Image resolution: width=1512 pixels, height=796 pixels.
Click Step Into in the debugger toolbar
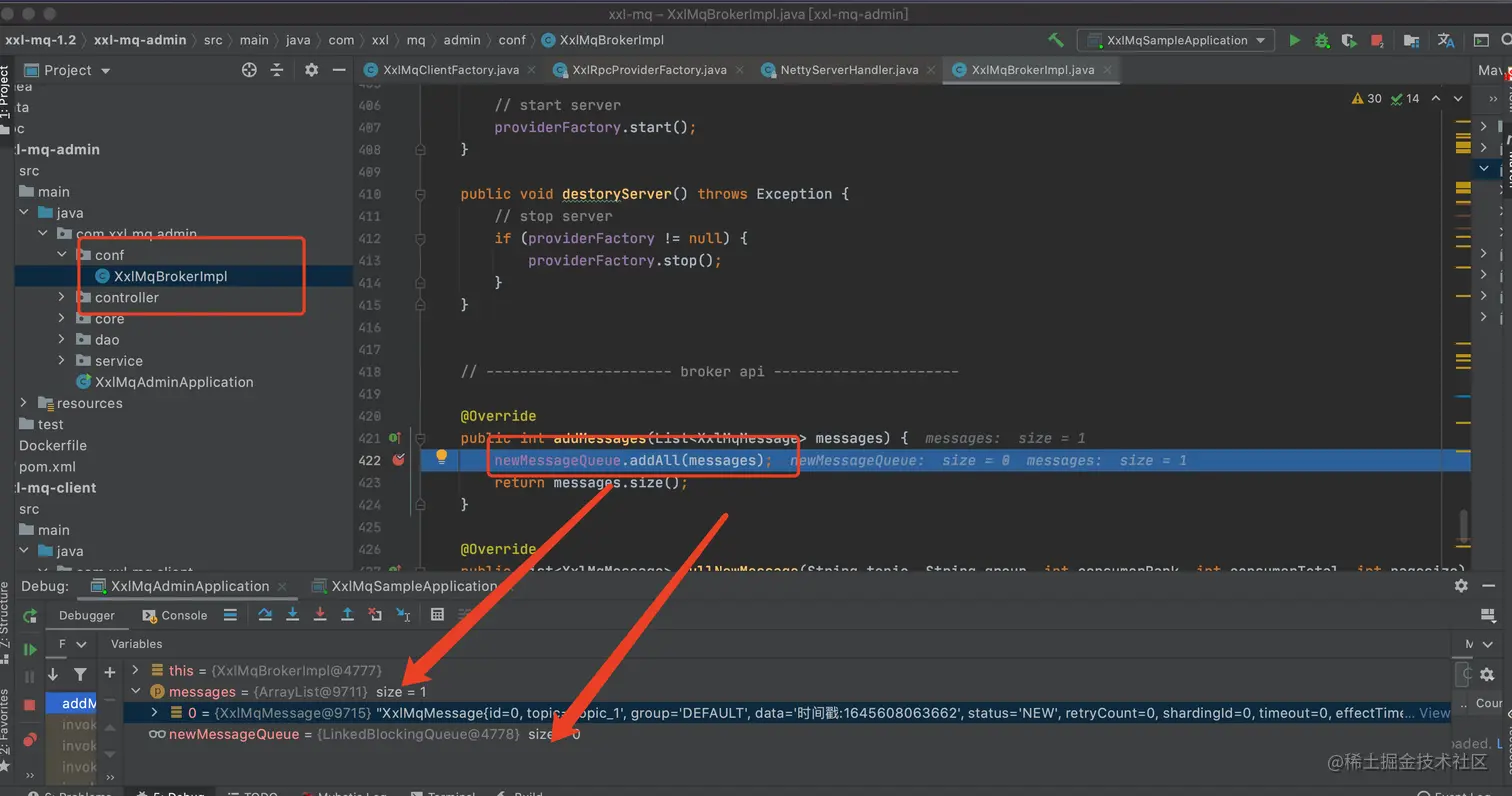pos(293,614)
